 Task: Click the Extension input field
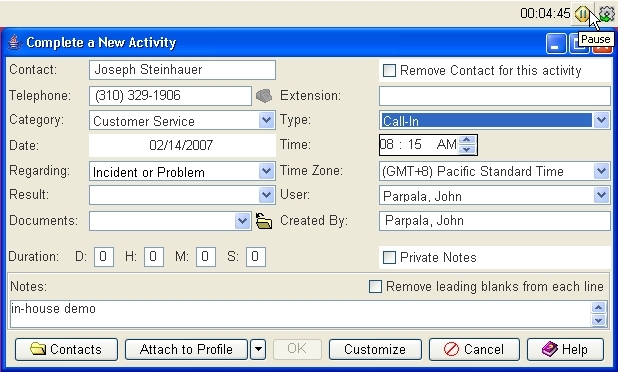click(495, 96)
